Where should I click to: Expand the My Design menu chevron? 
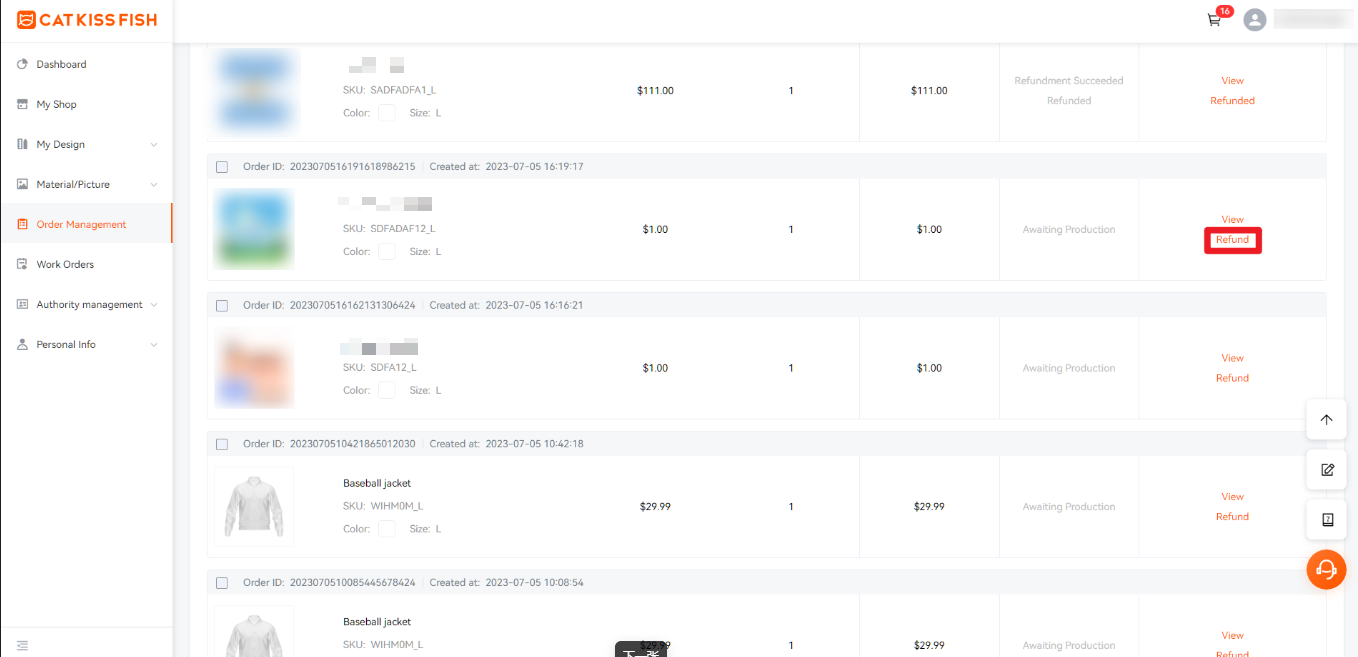click(x=154, y=145)
